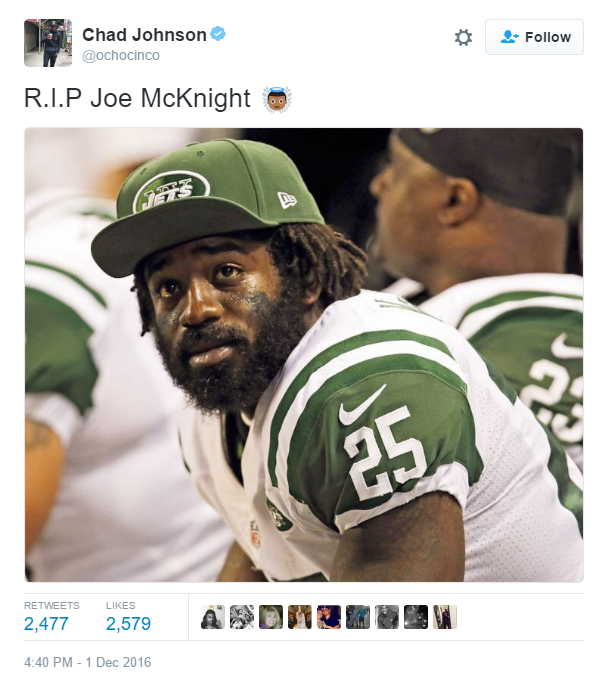The width and height of the screenshot is (610, 677).
Task: Open the @ochocinco handle link
Action: pyautogui.click(x=121, y=55)
